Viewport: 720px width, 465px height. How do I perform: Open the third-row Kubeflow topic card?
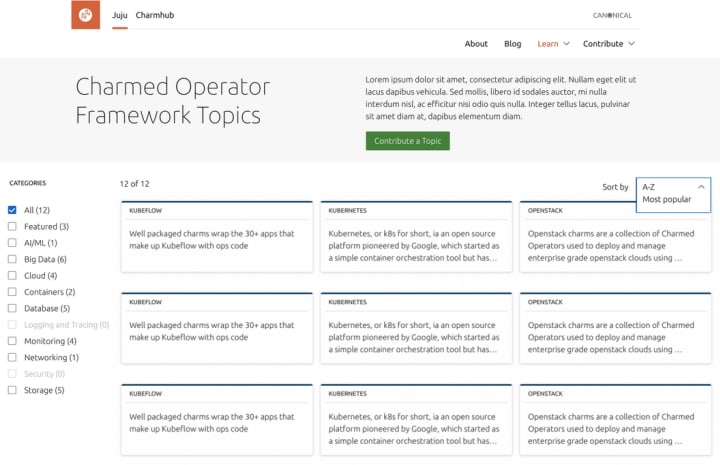point(217,420)
